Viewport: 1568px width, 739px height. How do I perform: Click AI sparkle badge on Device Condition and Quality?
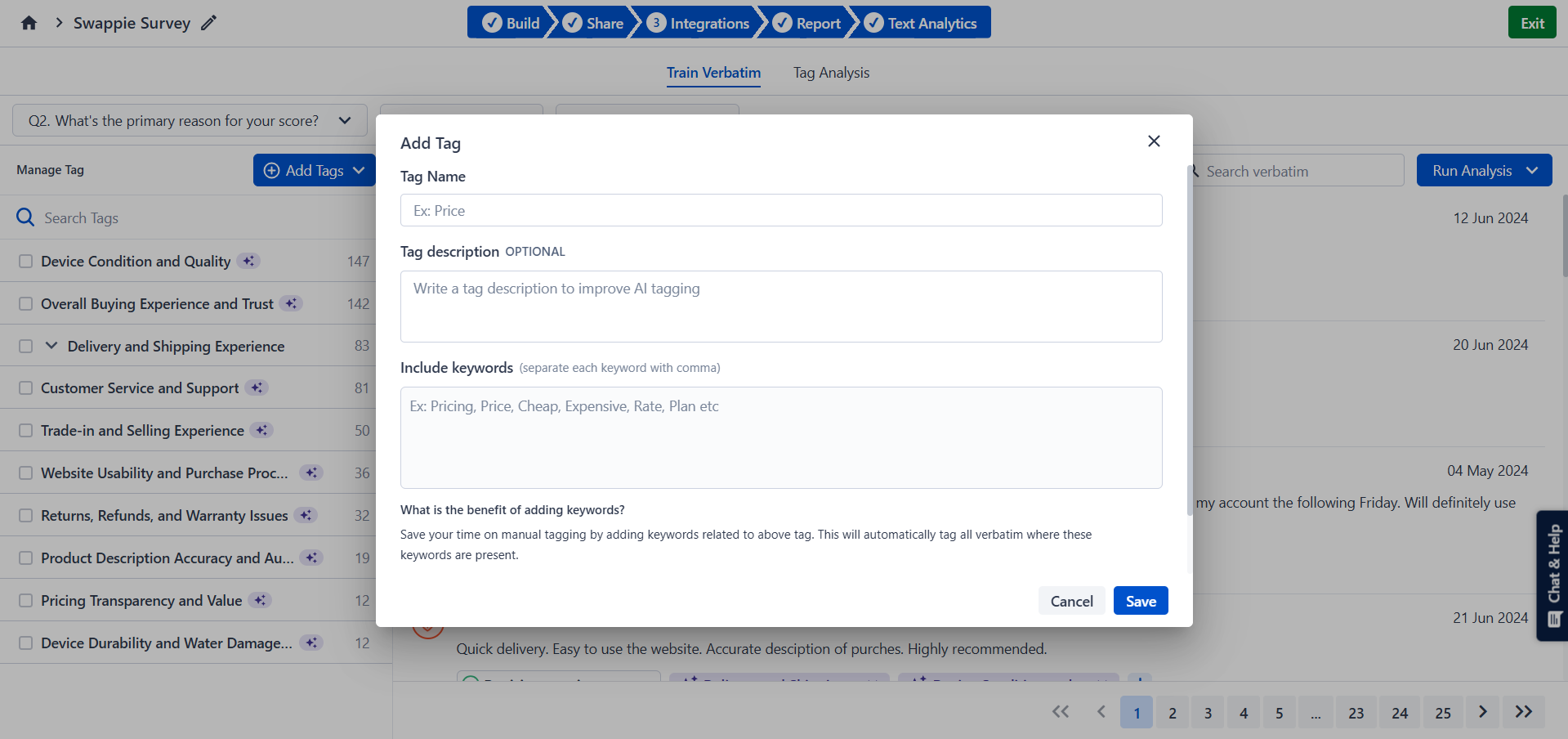tap(248, 261)
